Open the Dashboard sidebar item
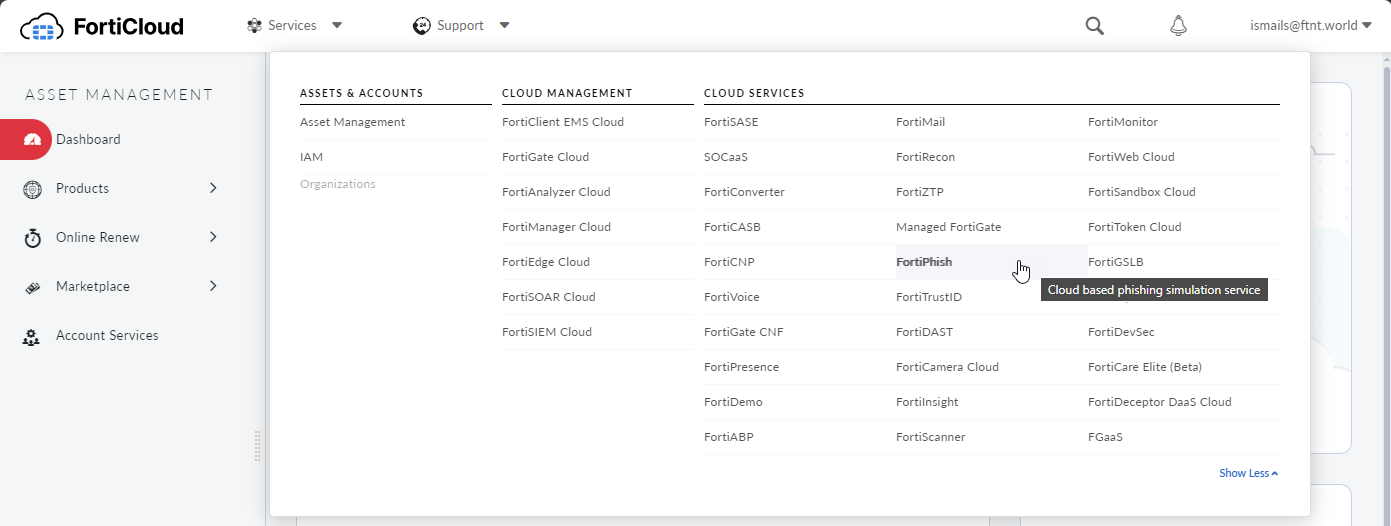Image resolution: width=1391 pixels, height=526 pixels. point(88,139)
